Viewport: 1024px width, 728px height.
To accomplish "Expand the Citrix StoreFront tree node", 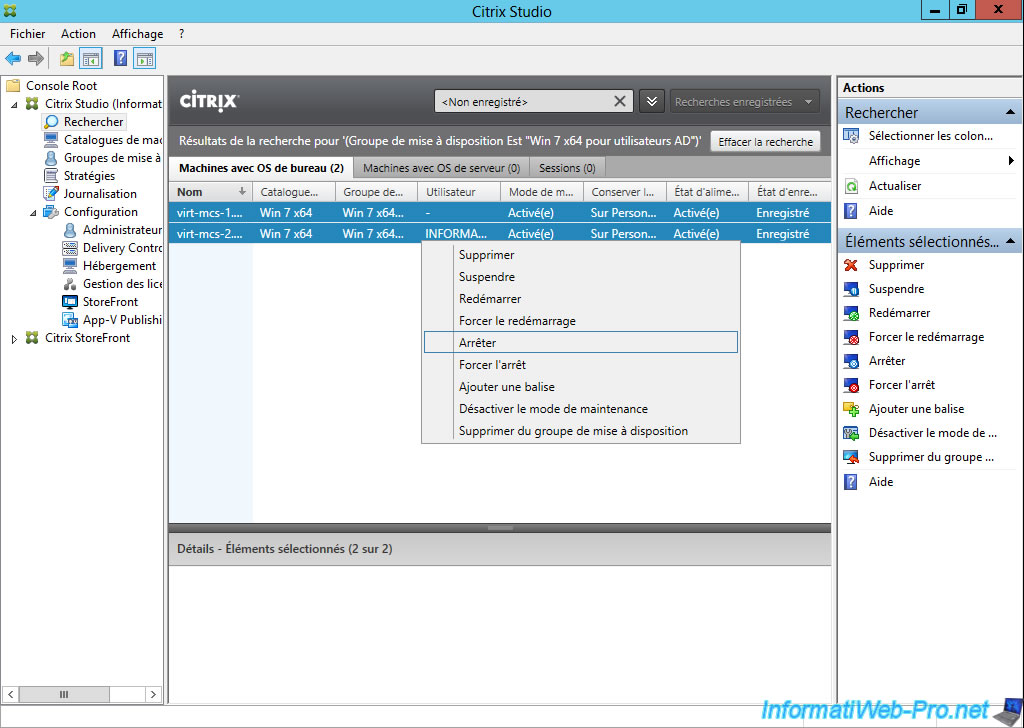I will [14, 338].
